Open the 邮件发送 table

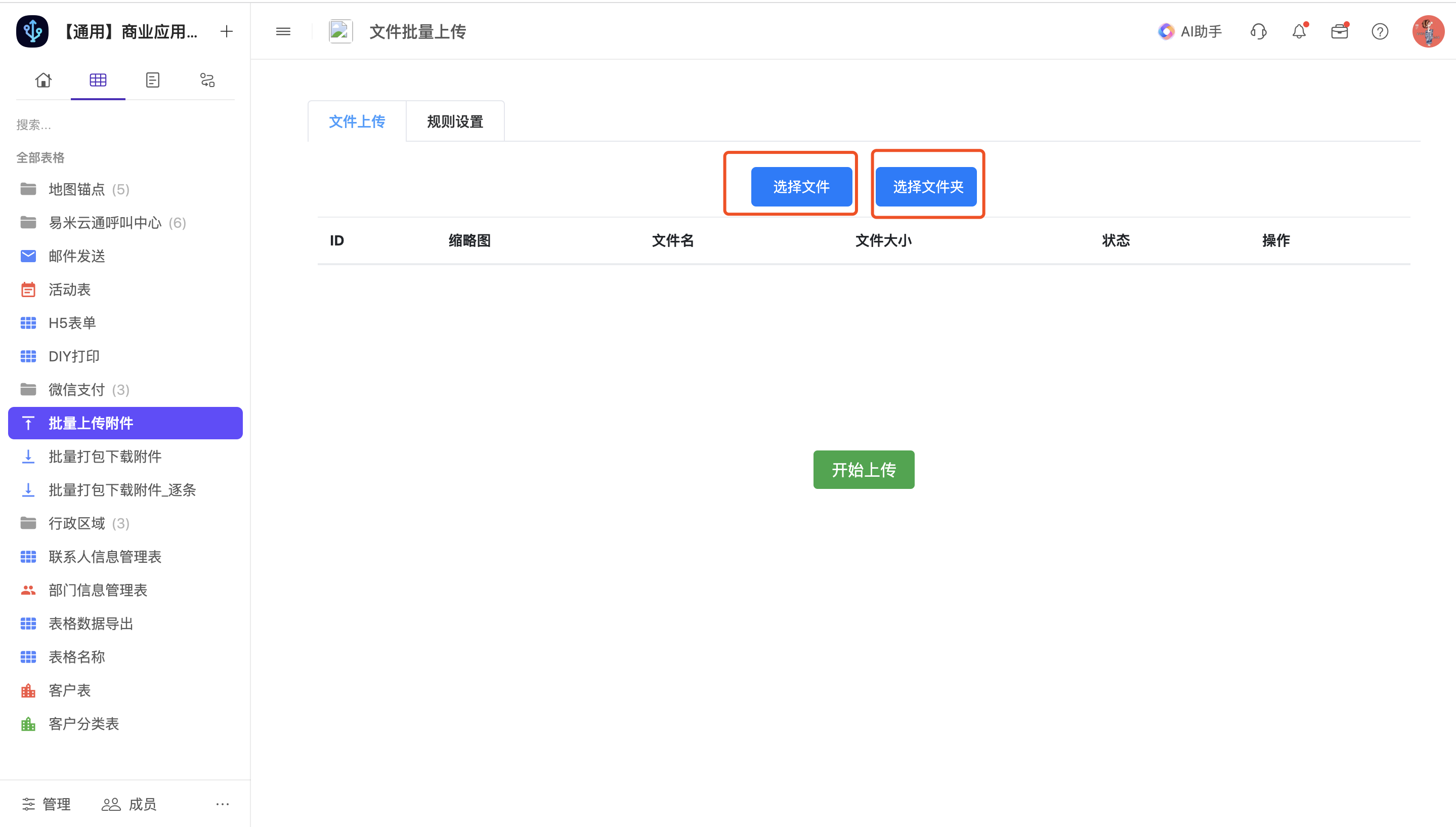pos(125,256)
